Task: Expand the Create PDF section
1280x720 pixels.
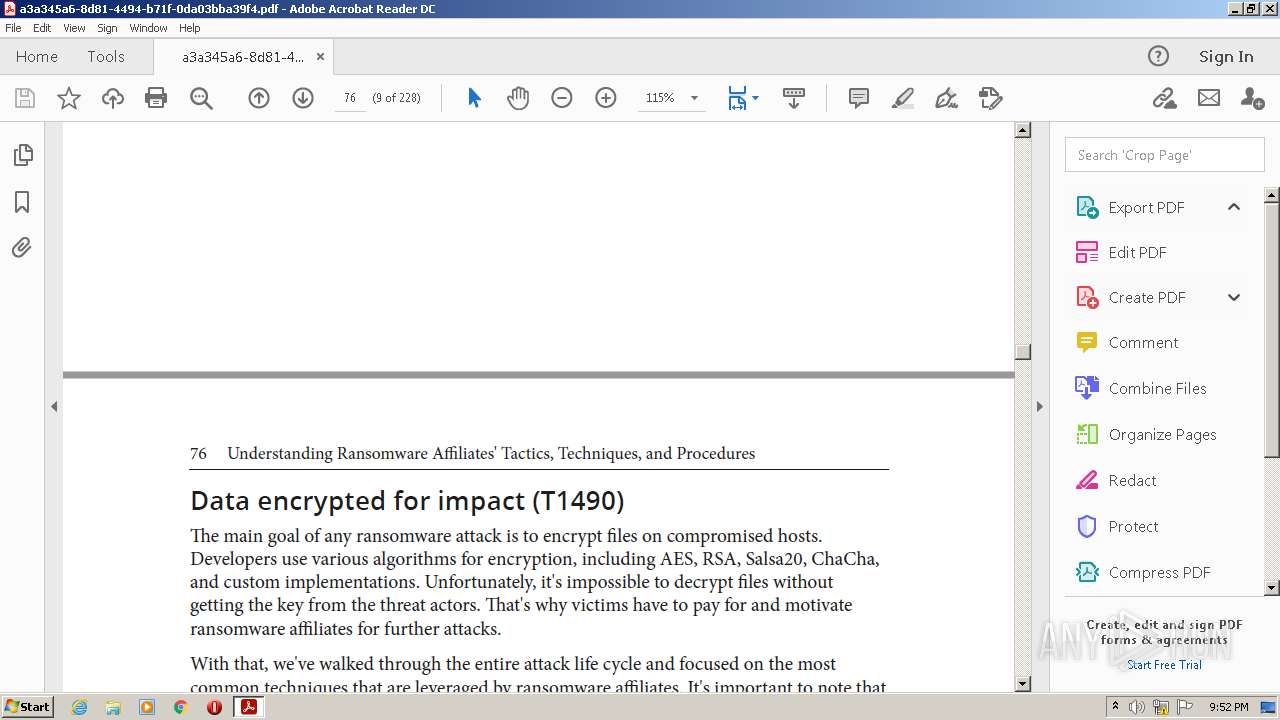Action: (1234, 297)
